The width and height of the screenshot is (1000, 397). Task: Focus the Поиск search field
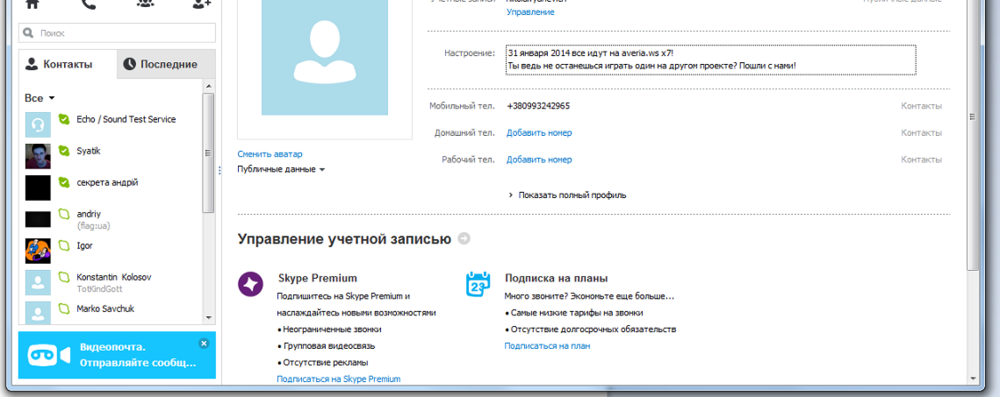[x=117, y=33]
